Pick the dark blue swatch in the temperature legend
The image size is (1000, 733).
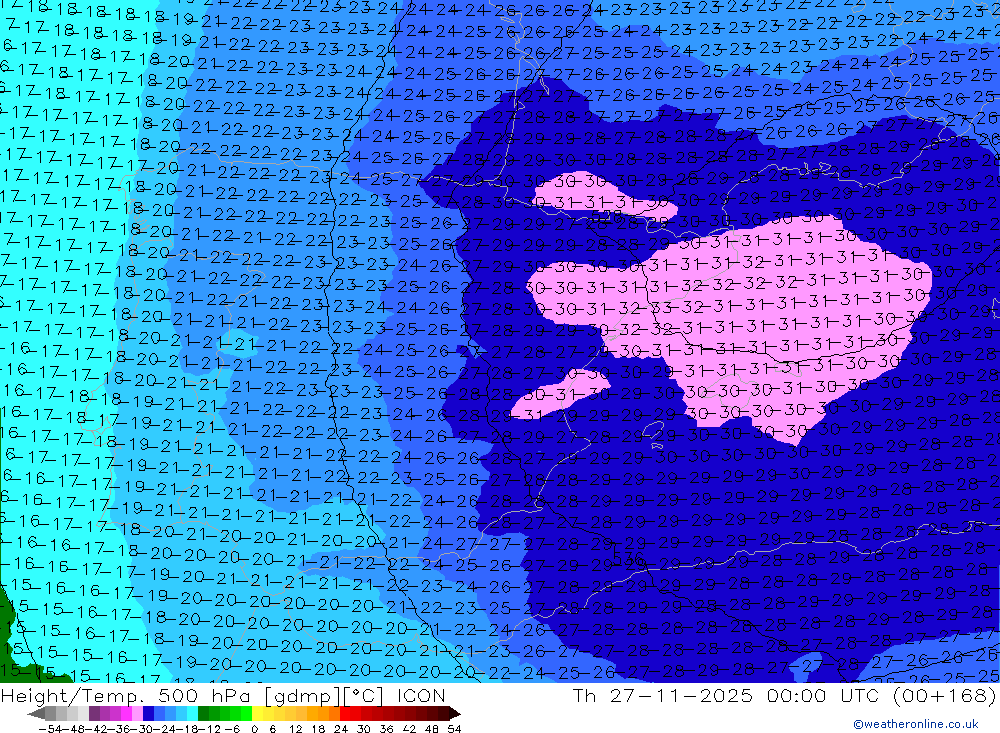pyautogui.click(x=148, y=714)
